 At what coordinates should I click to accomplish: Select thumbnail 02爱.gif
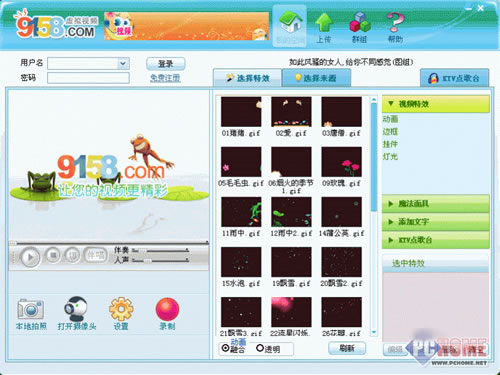click(x=291, y=112)
